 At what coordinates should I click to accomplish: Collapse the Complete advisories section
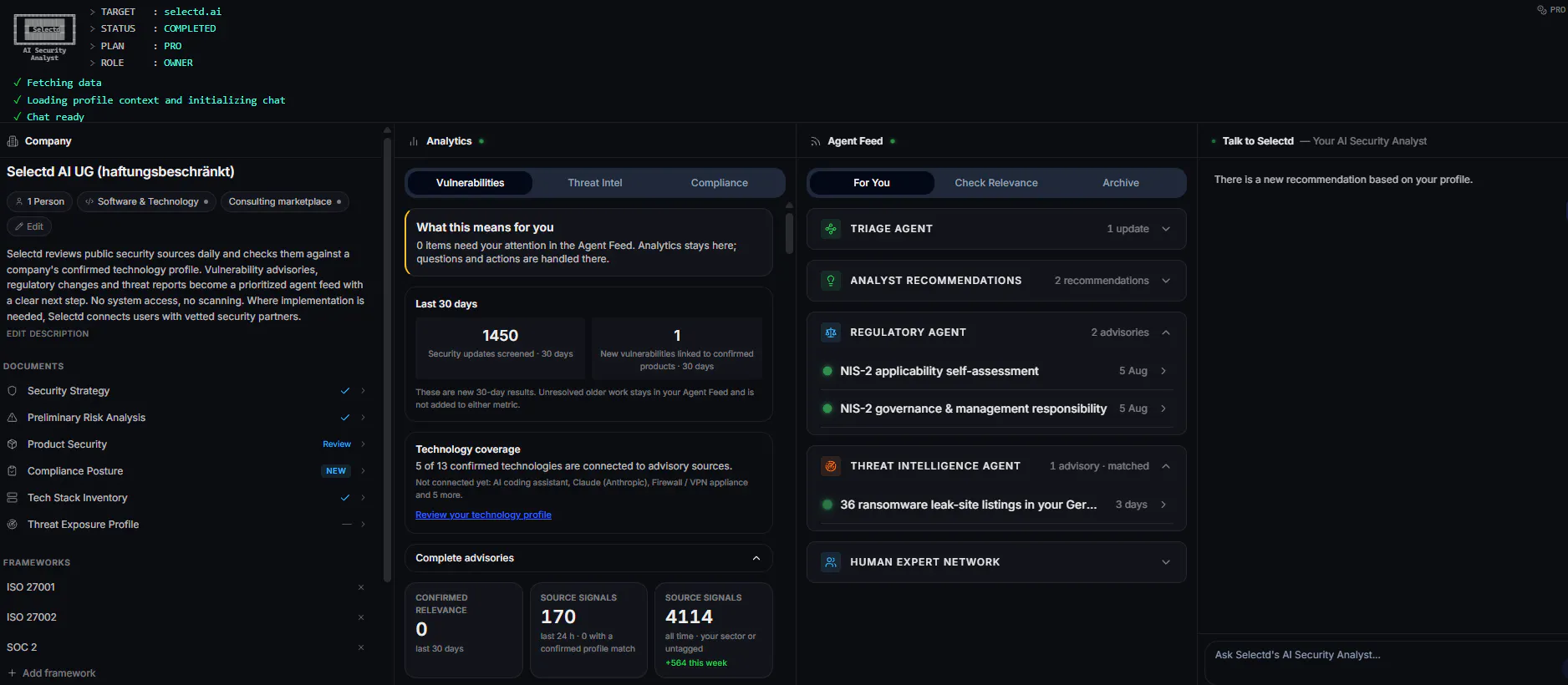pos(756,558)
